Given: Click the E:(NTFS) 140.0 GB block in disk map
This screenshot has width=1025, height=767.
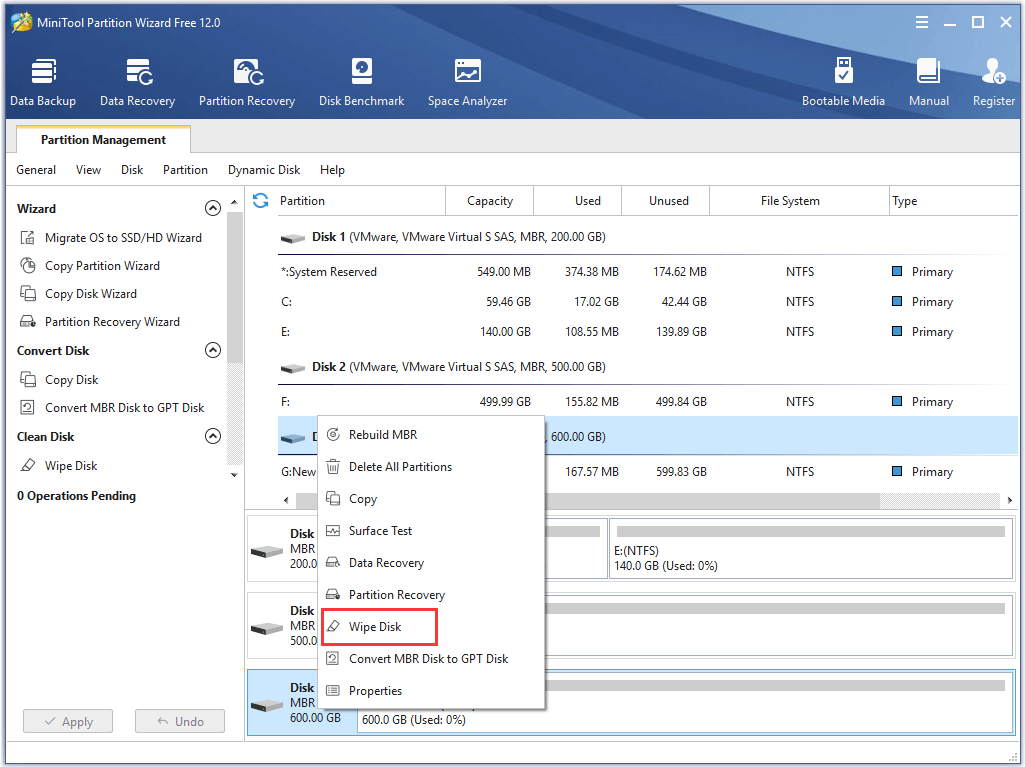Looking at the screenshot, I should click(x=811, y=549).
